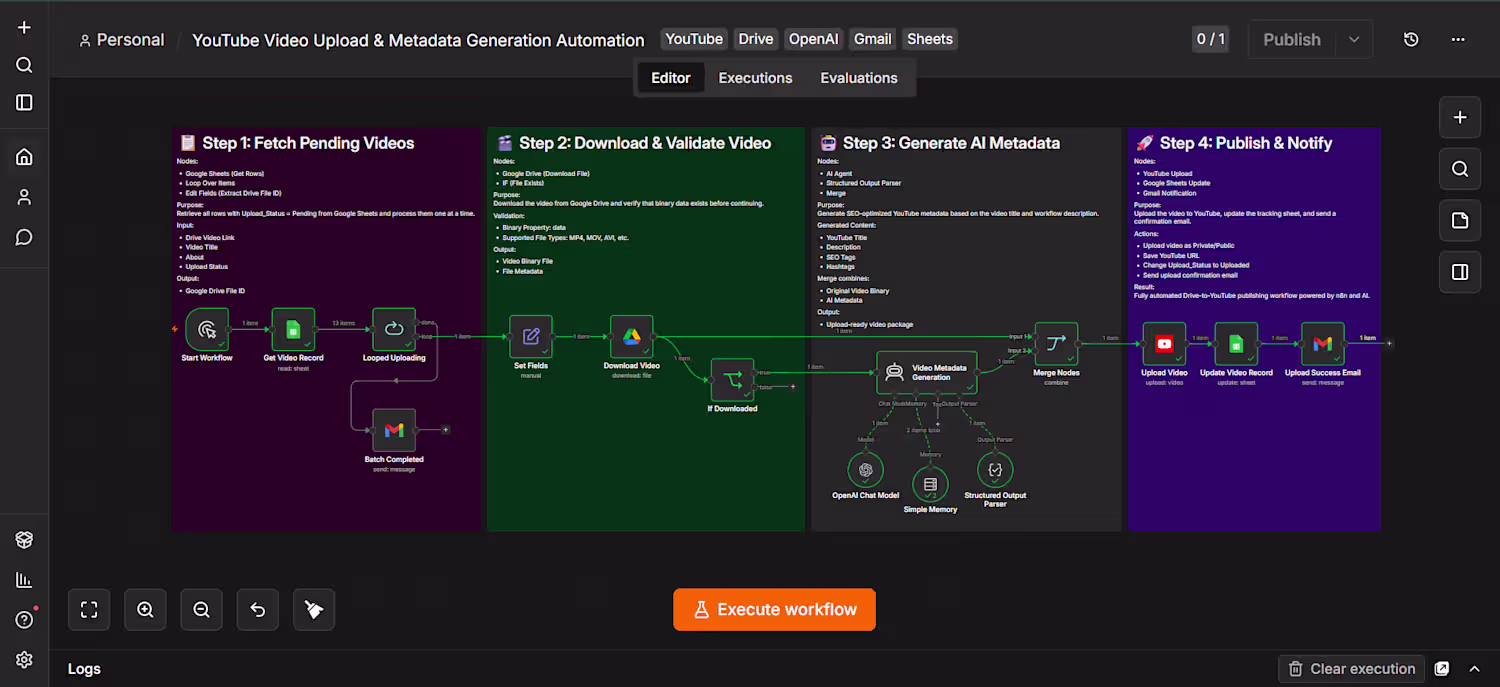Toggle the left sidebar panel
The height and width of the screenshot is (687, 1500).
click(x=24, y=102)
